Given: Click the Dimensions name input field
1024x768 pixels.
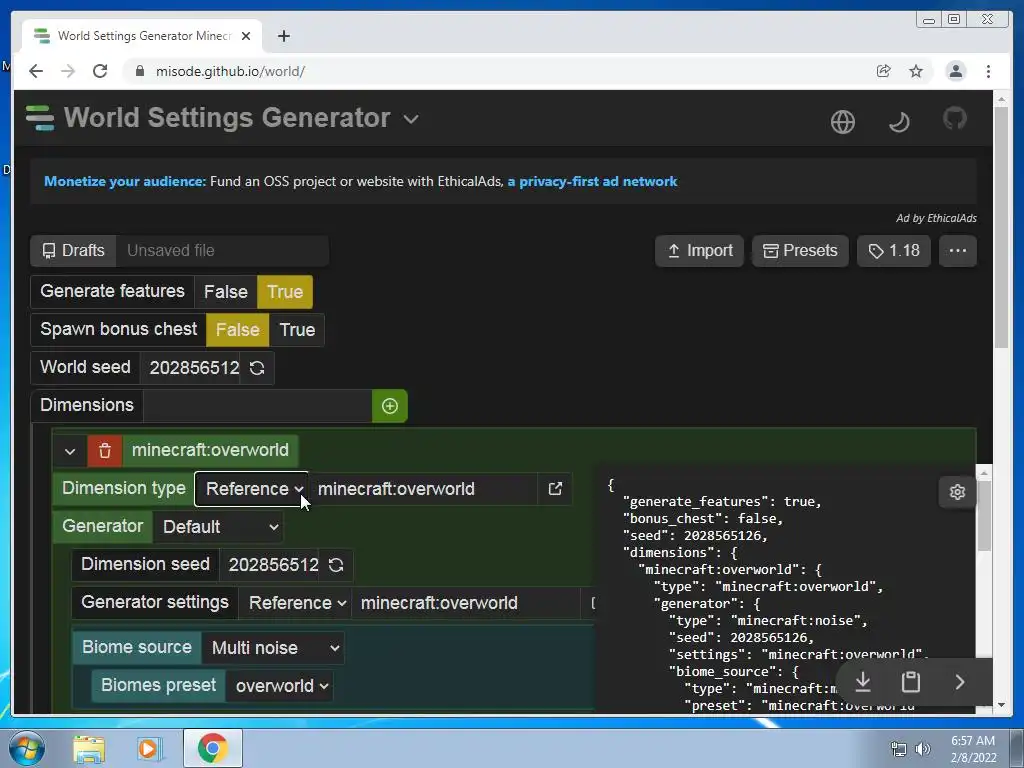Looking at the screenshot, I should (x=258, y=406).
